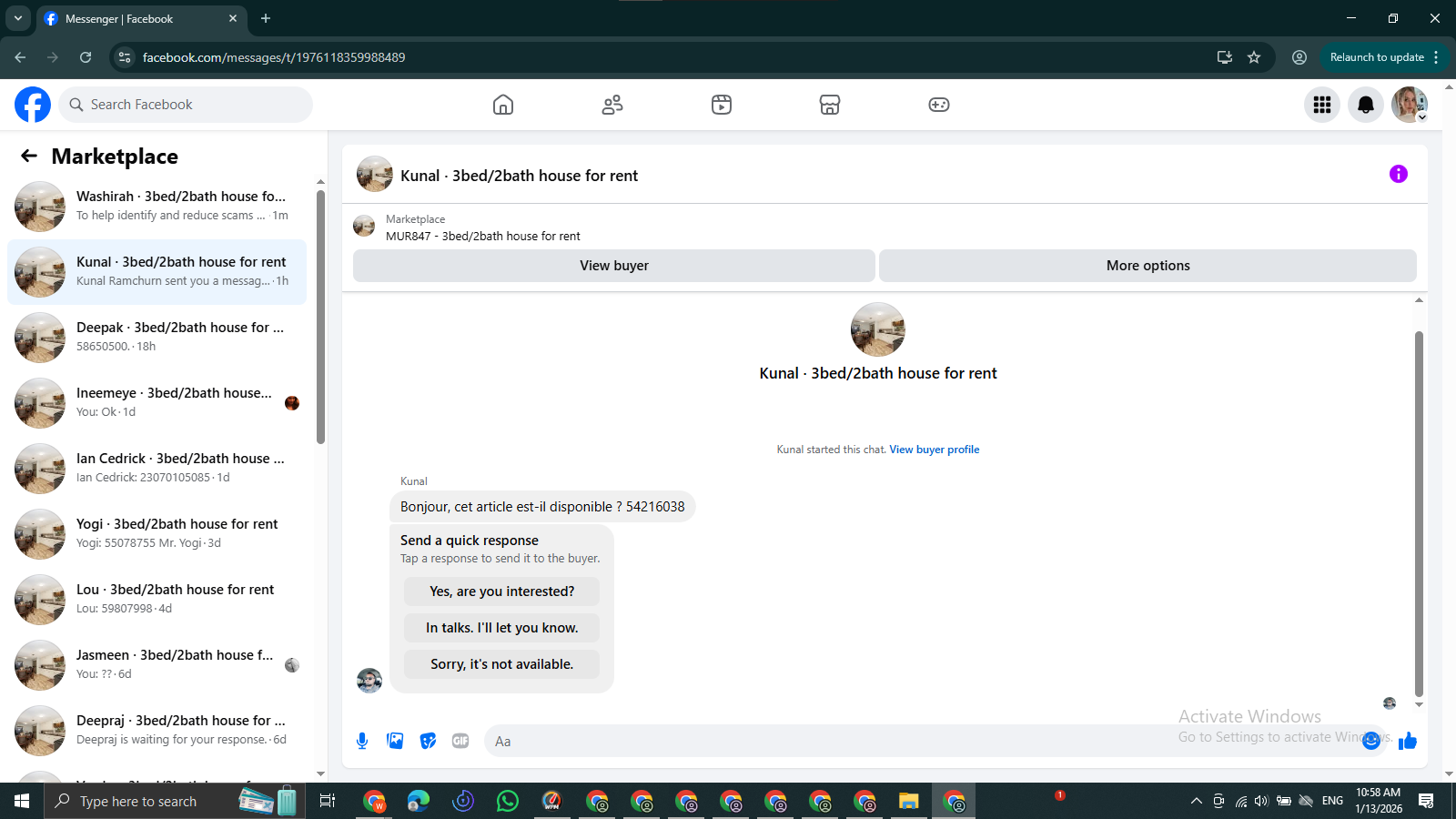Open the account profile picture menu
The width and height of the screenshot is (1456, 819).
tap(1410, 105)
